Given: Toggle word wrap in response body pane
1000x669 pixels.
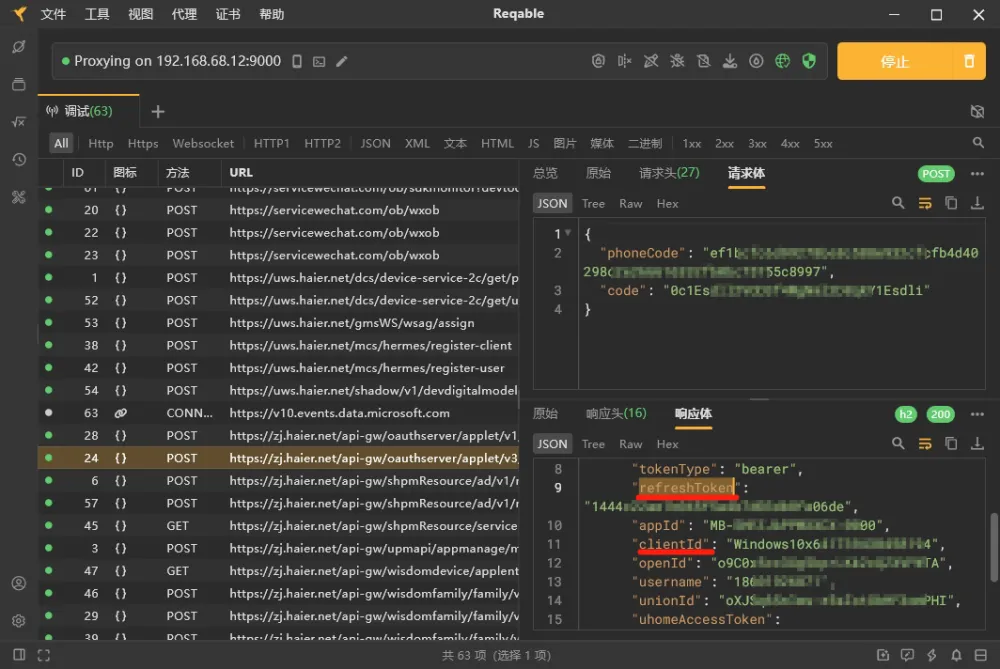Looking at the screenshot, I should click(x=925, y=443).
